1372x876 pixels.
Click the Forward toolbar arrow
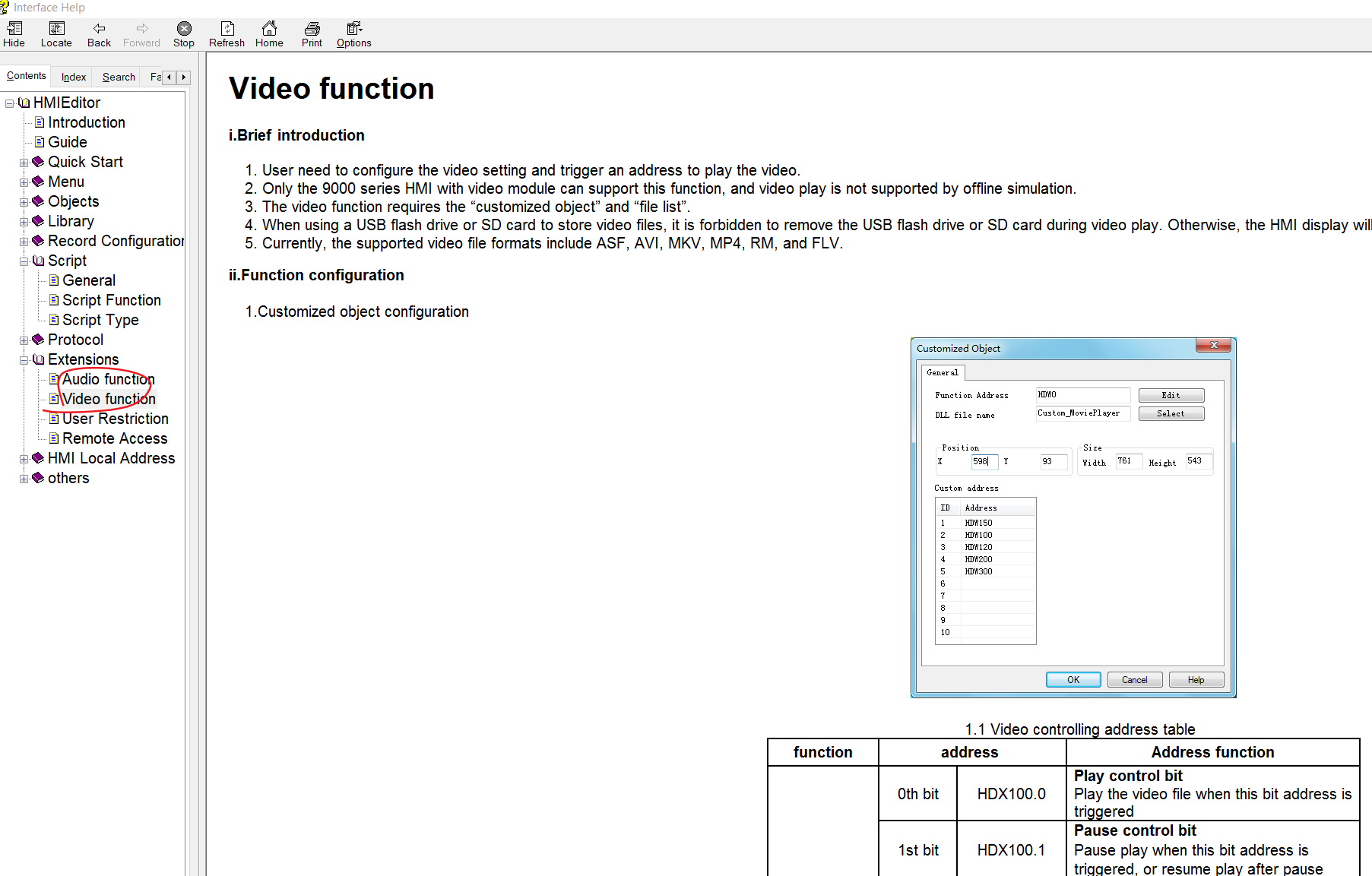[141, 34]
